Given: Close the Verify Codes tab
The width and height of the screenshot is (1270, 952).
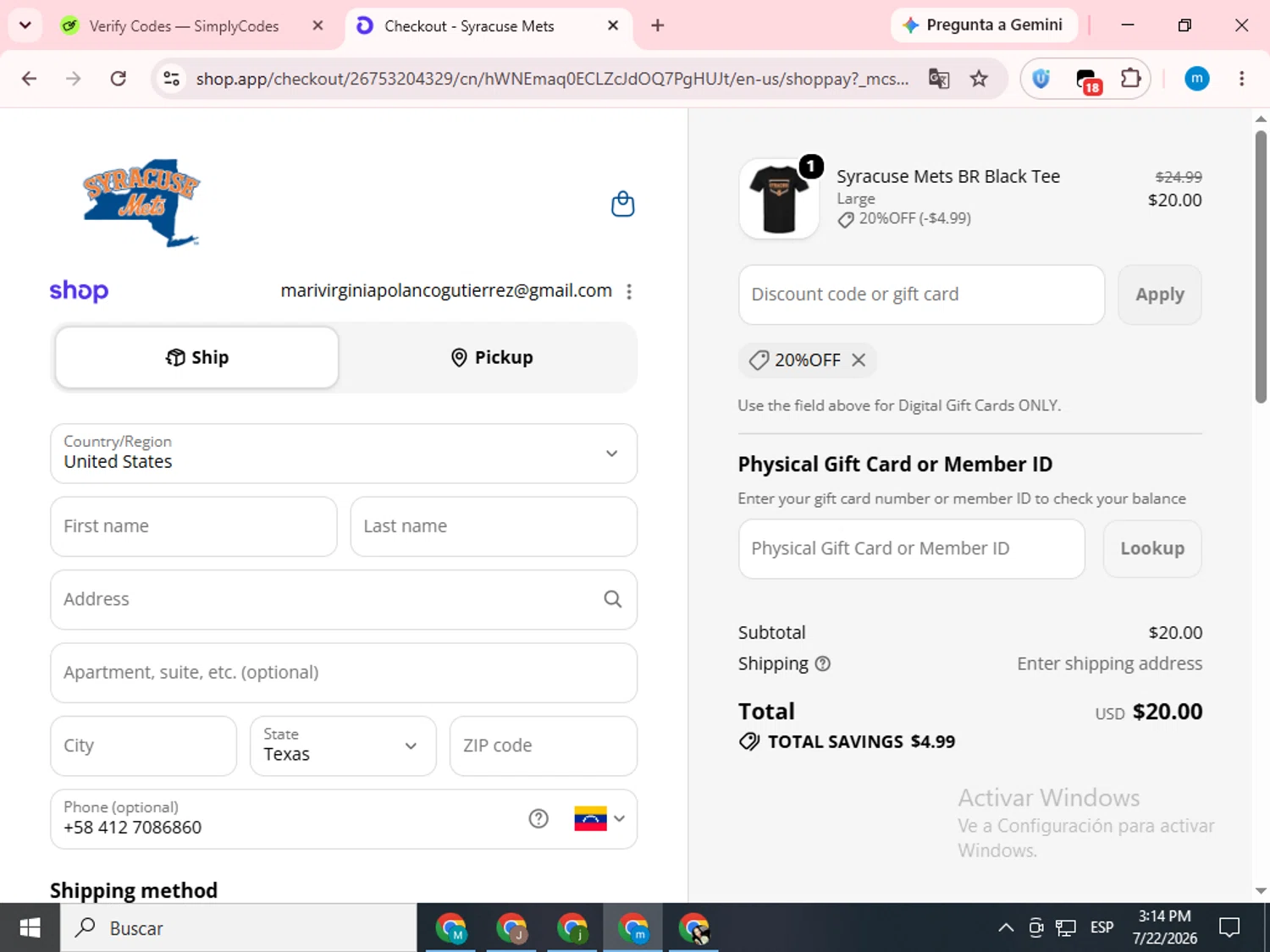Looking at the screenshot, I should click(x=317, y=25).
